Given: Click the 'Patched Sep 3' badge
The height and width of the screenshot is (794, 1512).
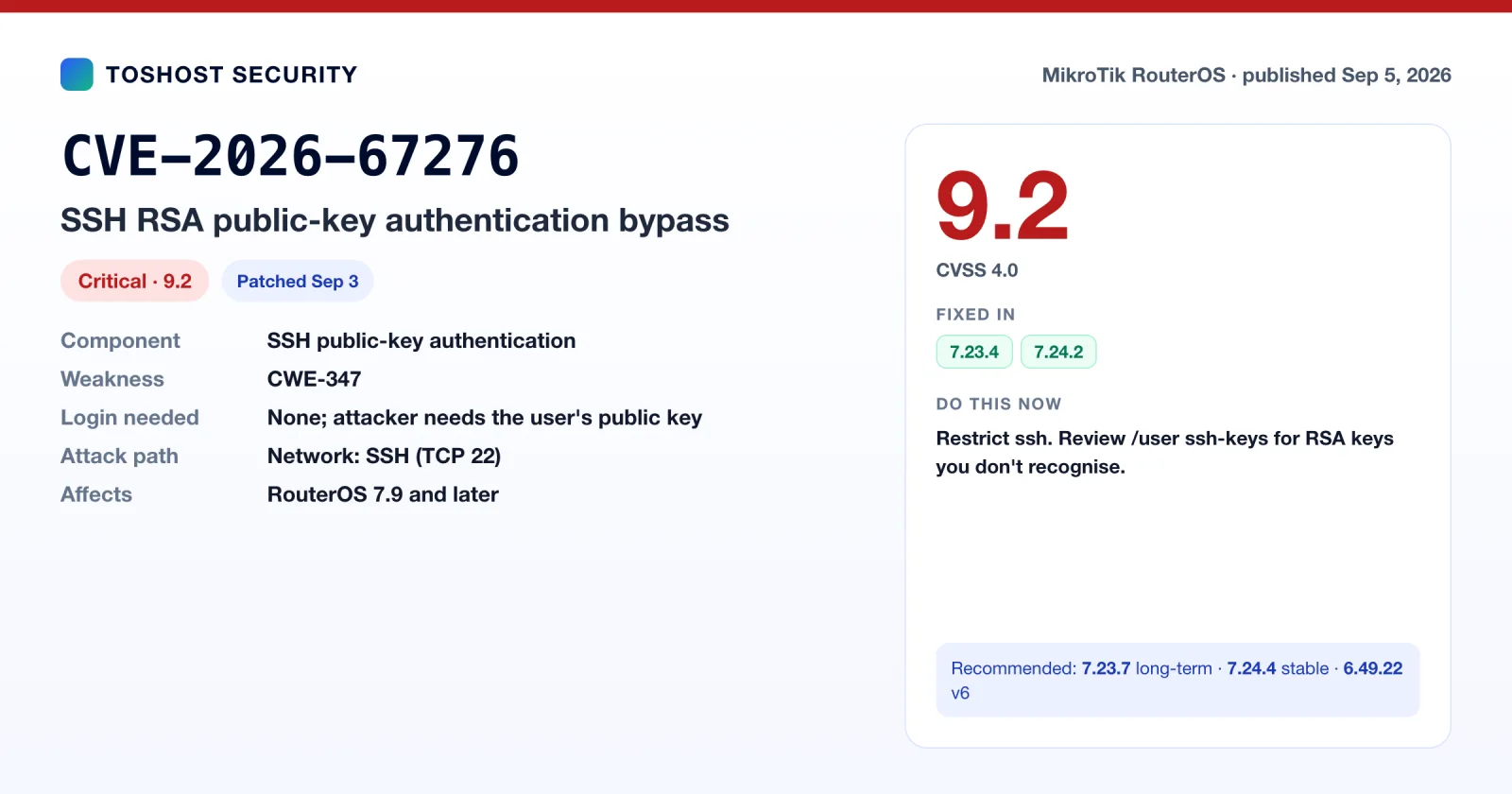Looking at the screenshot, I should pos(298,281).
